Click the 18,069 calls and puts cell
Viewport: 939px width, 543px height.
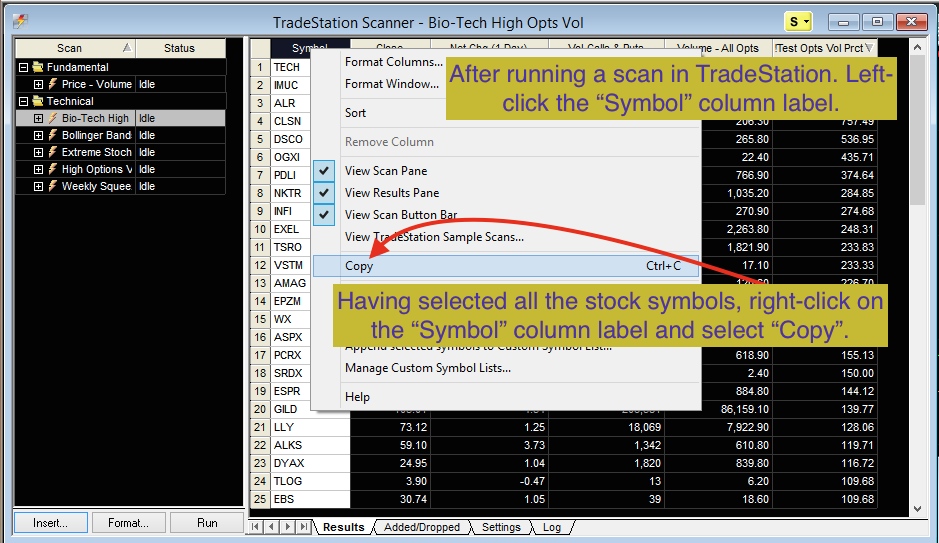[x=607, y=427]
